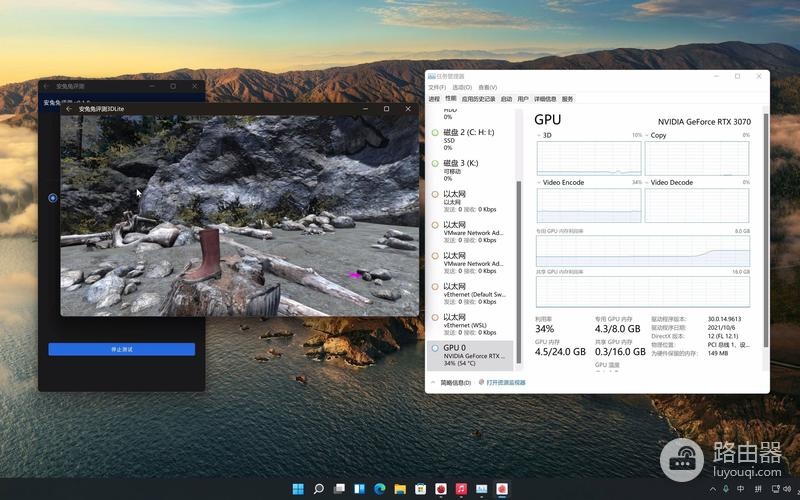Select 磁盘 3 (K:) in sidebar

point(470,170)
